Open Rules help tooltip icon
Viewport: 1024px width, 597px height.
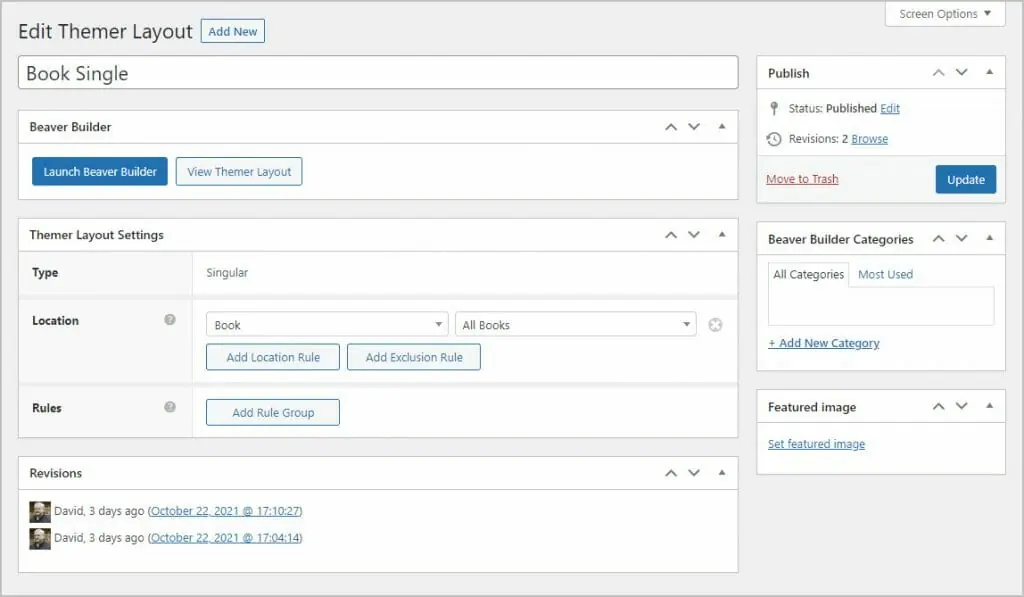click(x=170, y=407)
